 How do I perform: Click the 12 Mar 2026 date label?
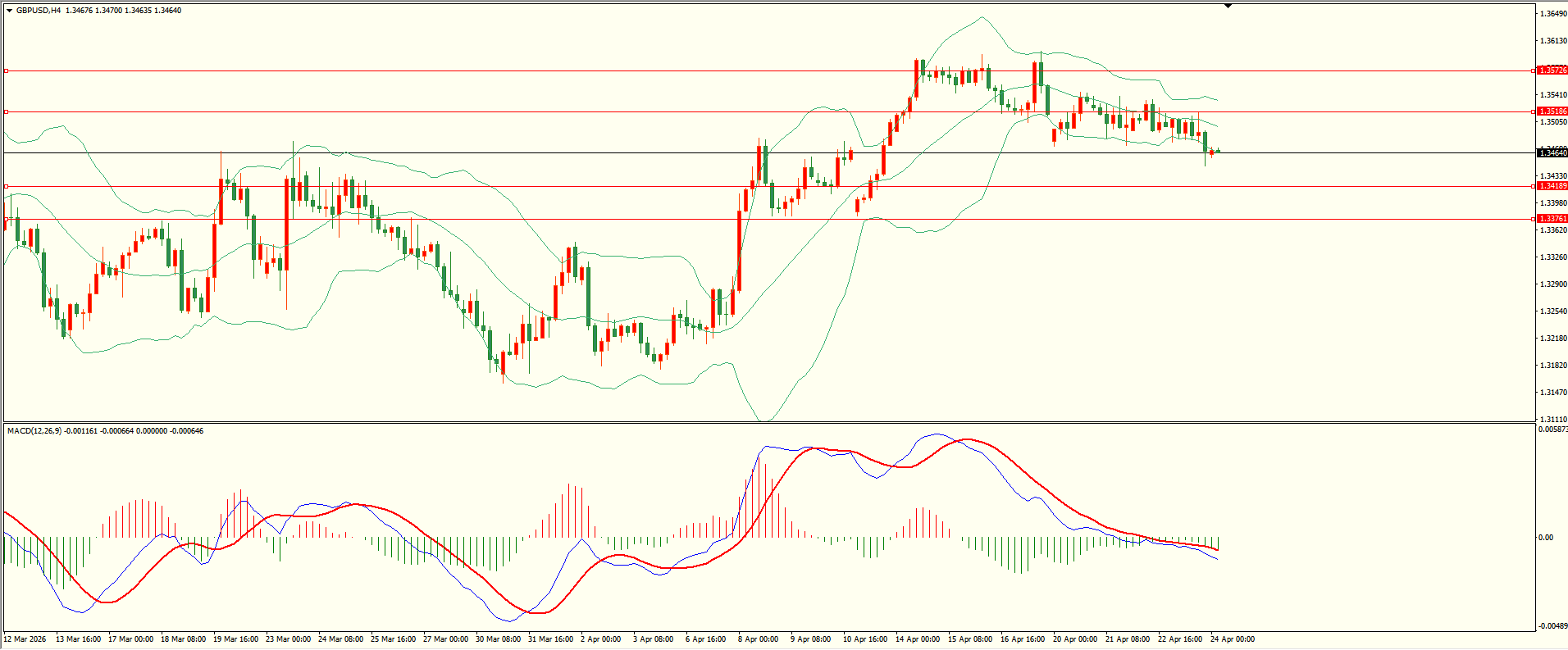tap(25, 639)
